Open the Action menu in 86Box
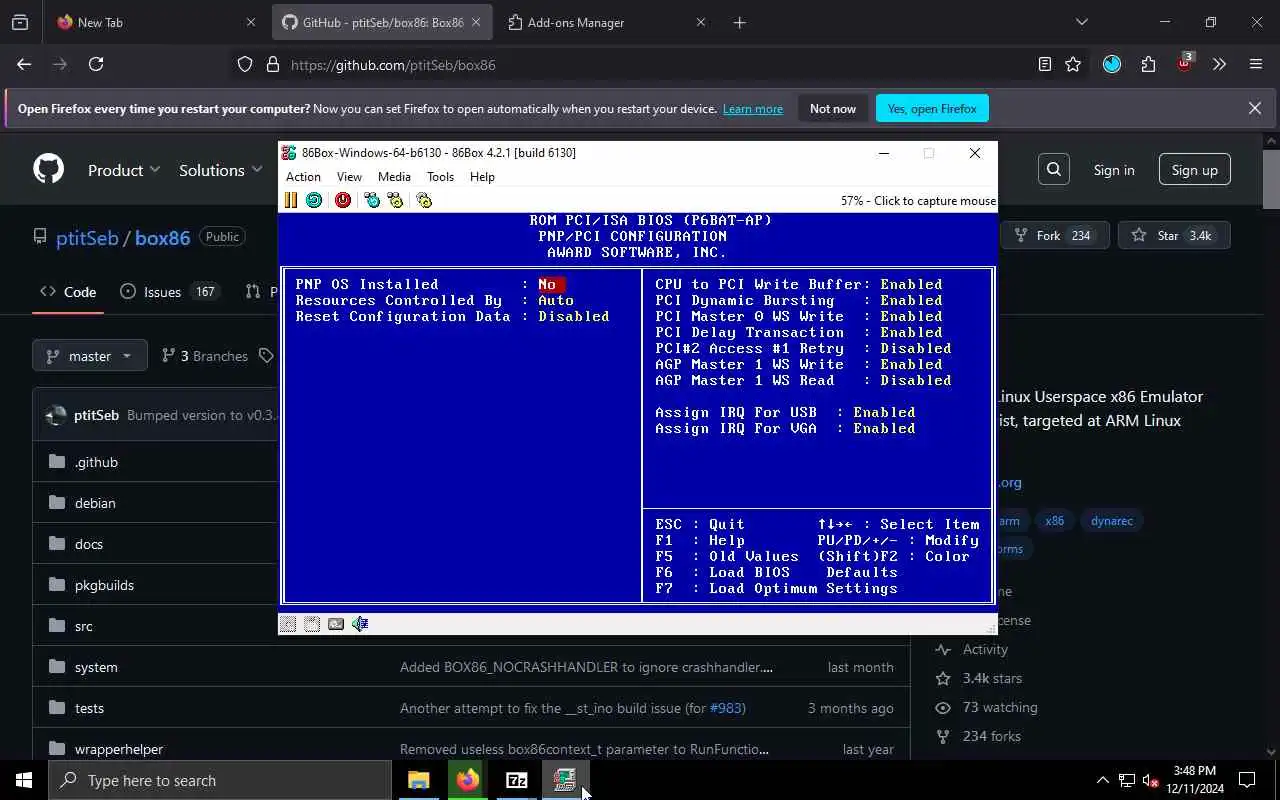This screenshot has height=800, width=1280. tap(303, 177)
